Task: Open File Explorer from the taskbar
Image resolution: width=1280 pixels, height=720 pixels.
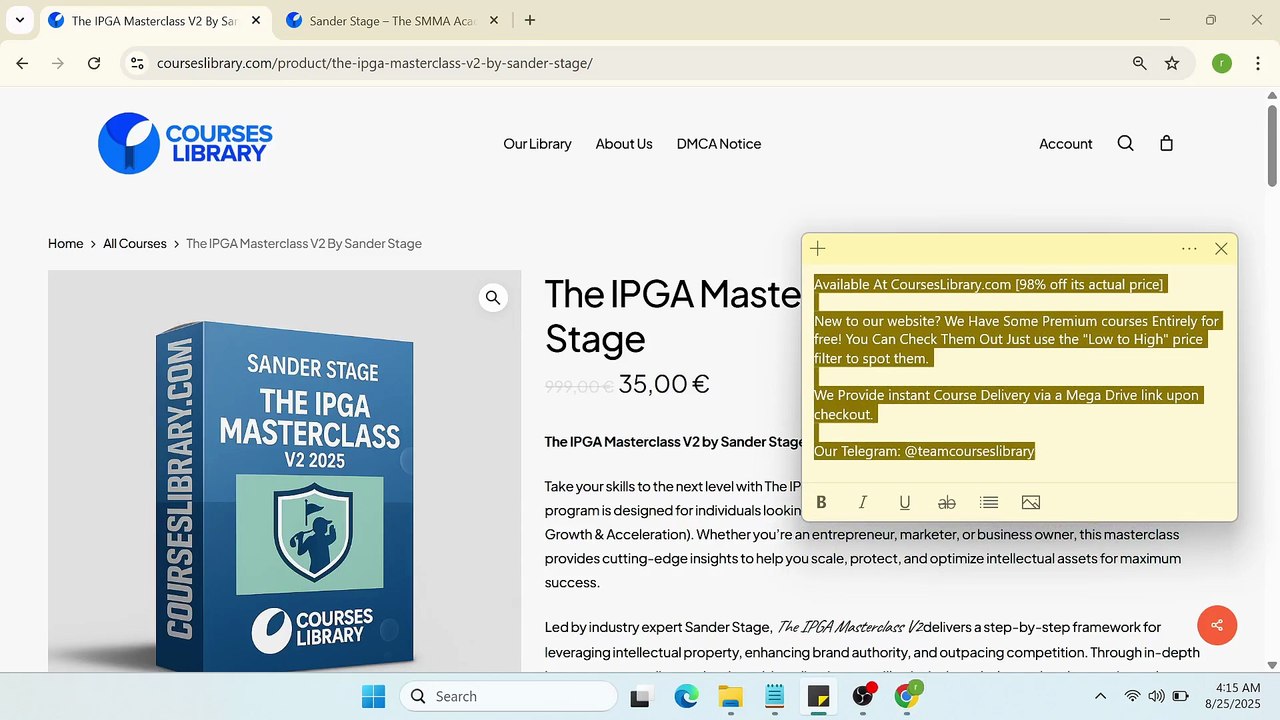Action: [730, 696]
